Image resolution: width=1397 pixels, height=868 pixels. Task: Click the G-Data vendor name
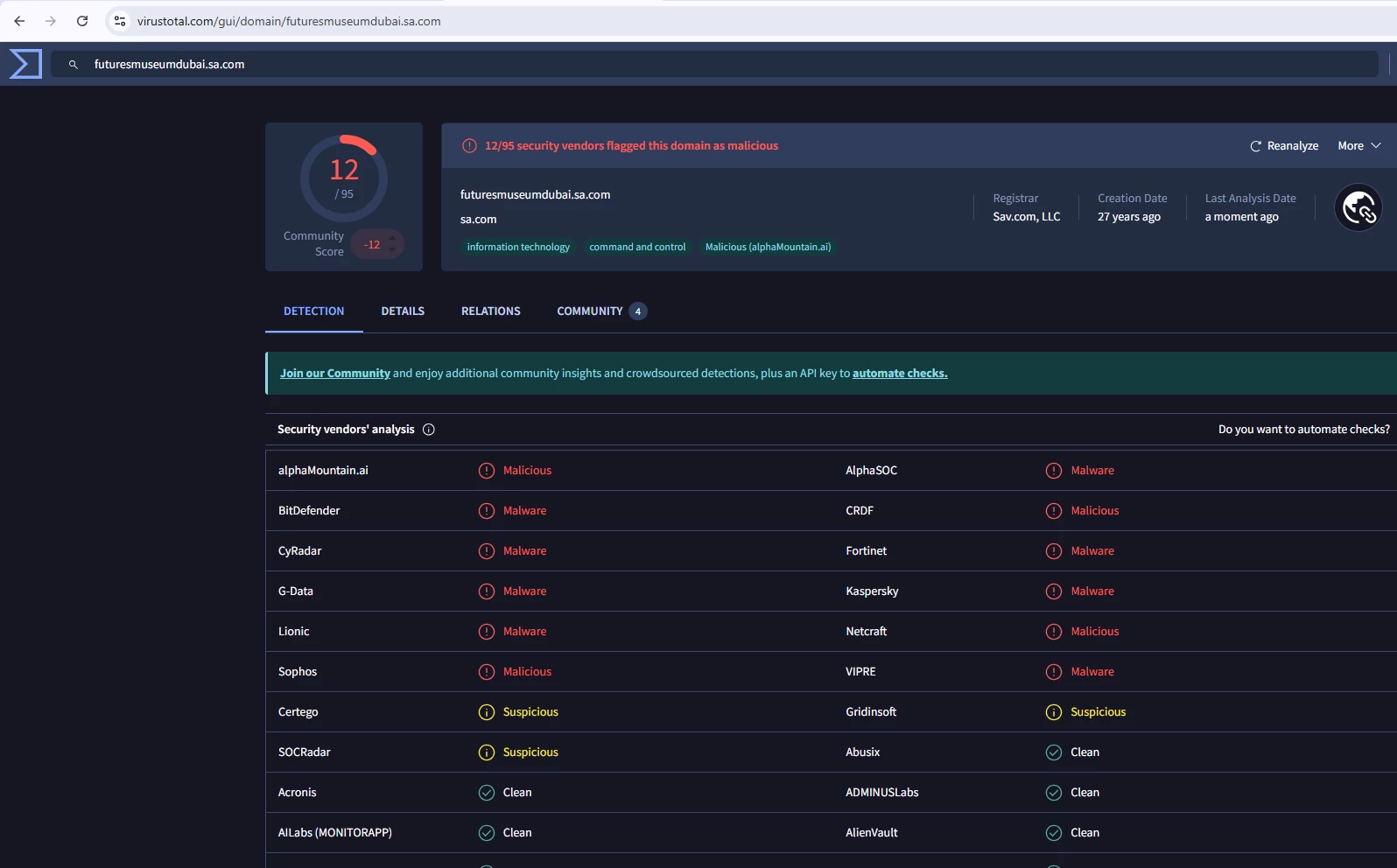[x=296, y=591]
